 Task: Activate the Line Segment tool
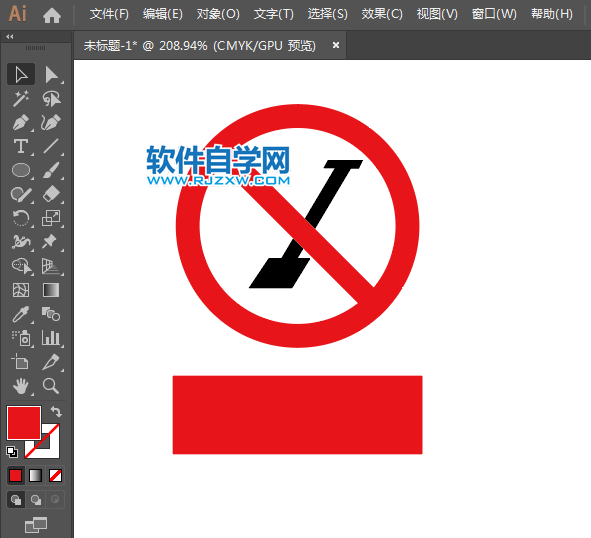(51, 146)
